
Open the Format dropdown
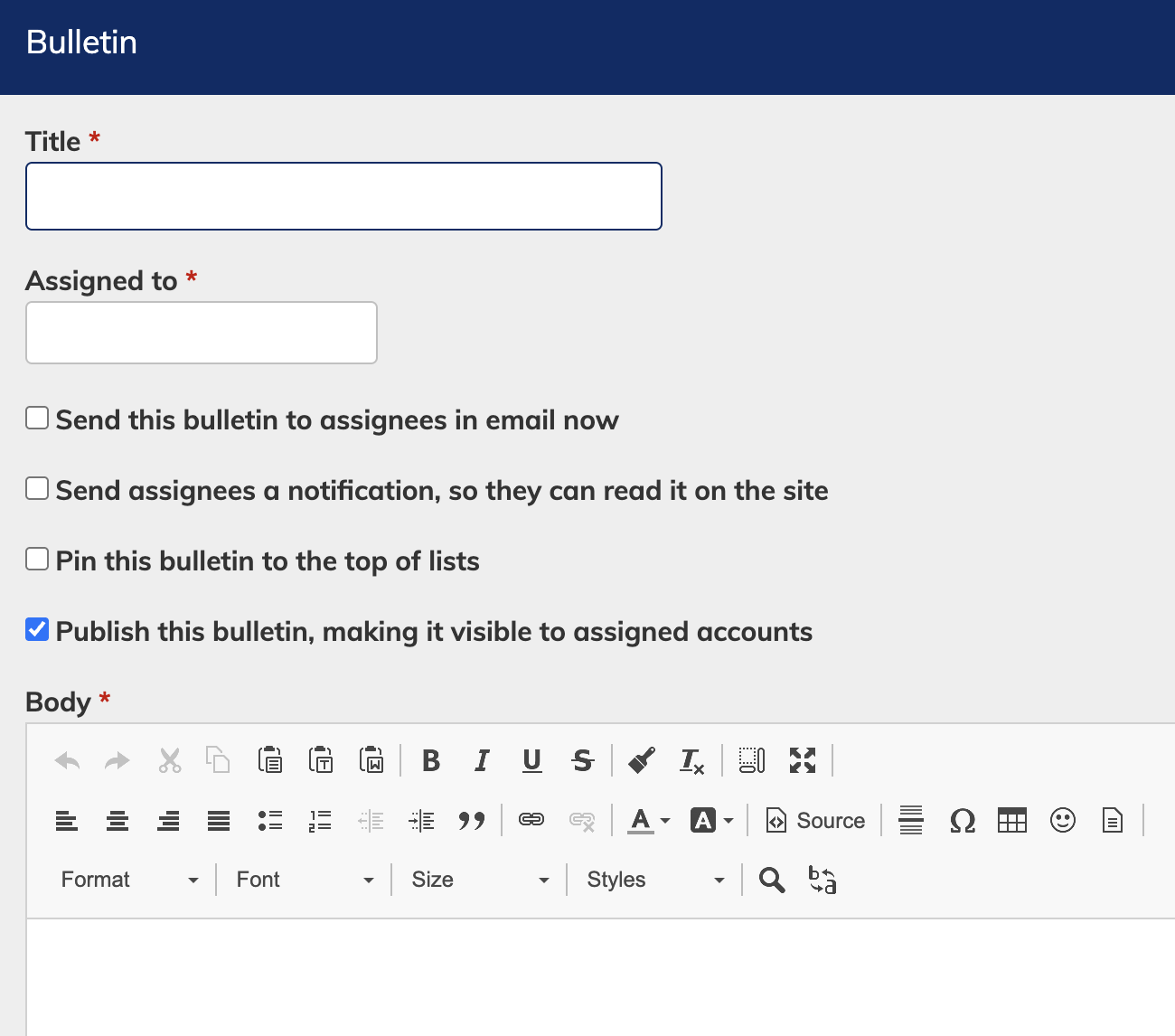(129, 880)
